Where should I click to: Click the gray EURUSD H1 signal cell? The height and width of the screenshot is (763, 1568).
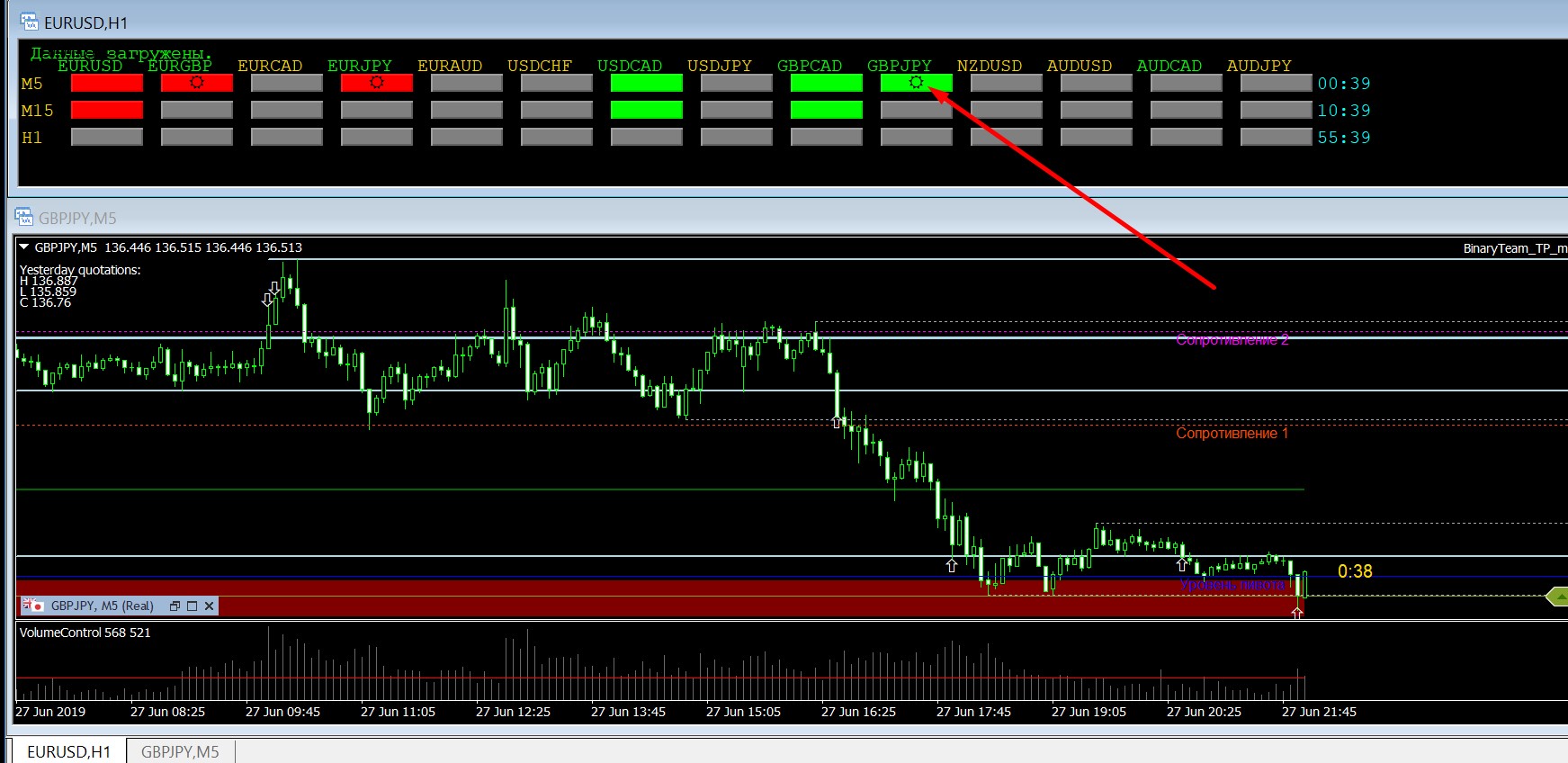pos(107,137)
